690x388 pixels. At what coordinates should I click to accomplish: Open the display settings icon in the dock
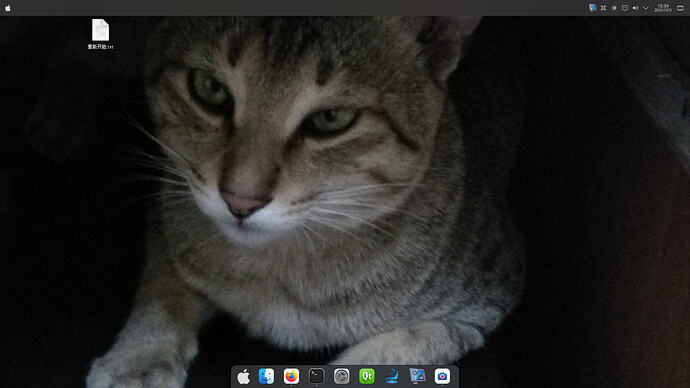pyautogui.click(x=417, y=376)
